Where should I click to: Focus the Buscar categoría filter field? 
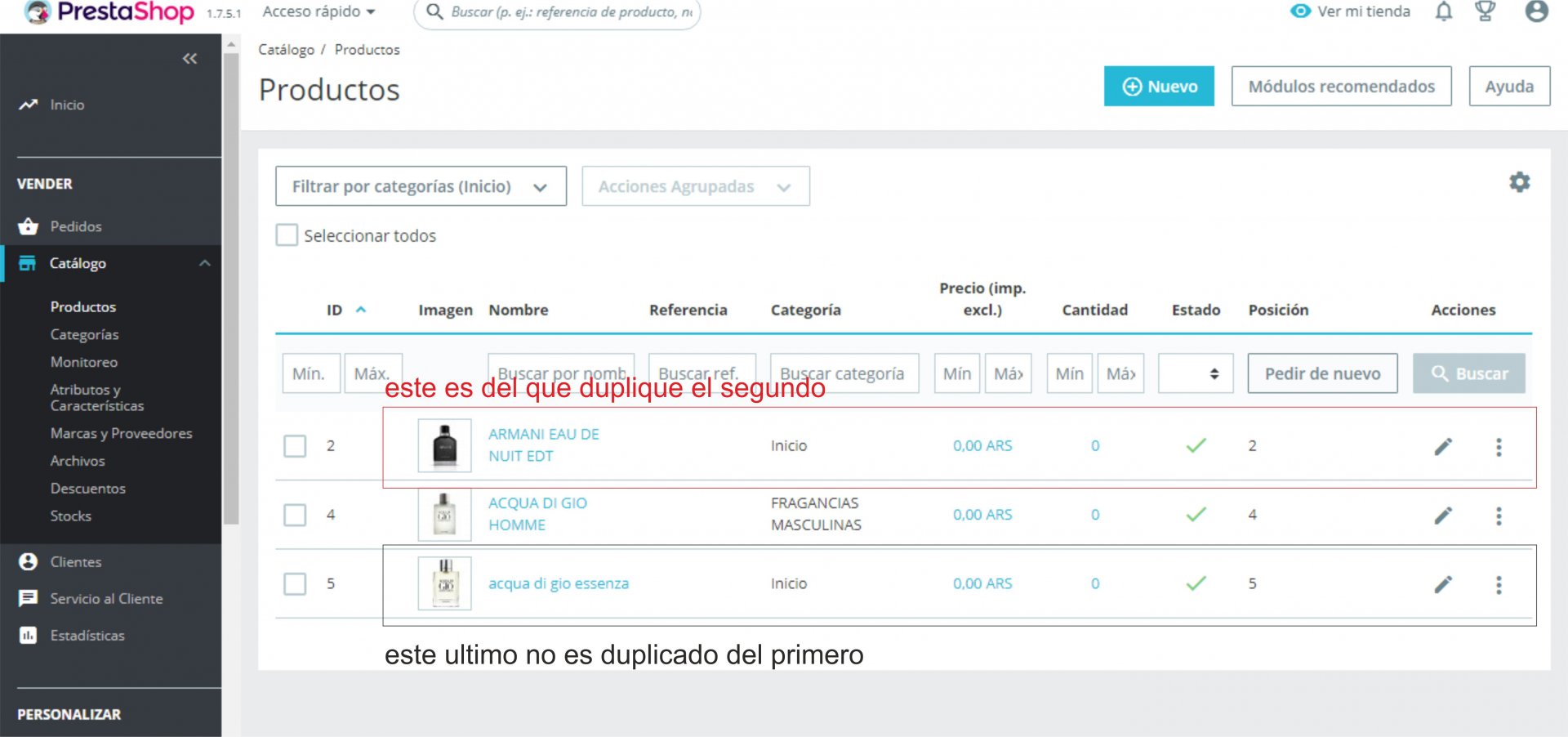(844, 373)
